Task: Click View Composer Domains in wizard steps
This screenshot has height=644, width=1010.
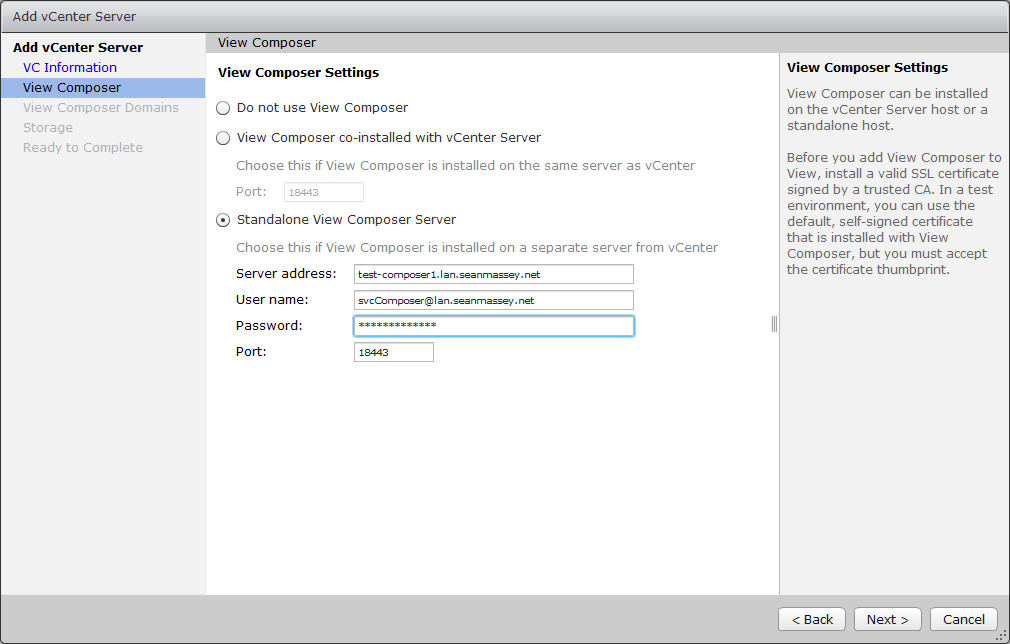Action: pos(101,108)
